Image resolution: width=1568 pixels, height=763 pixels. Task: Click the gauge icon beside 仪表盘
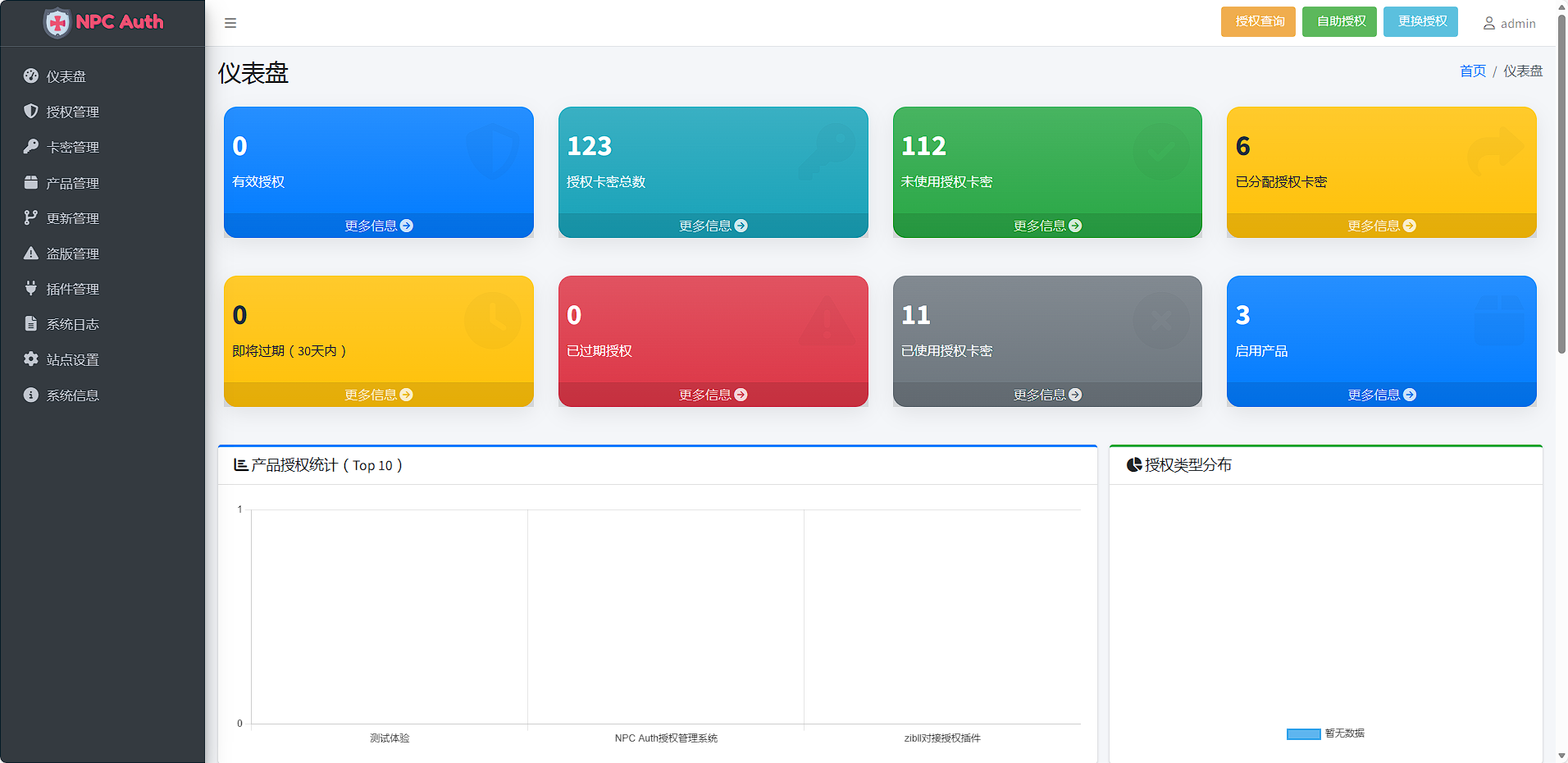pos(31,76)
